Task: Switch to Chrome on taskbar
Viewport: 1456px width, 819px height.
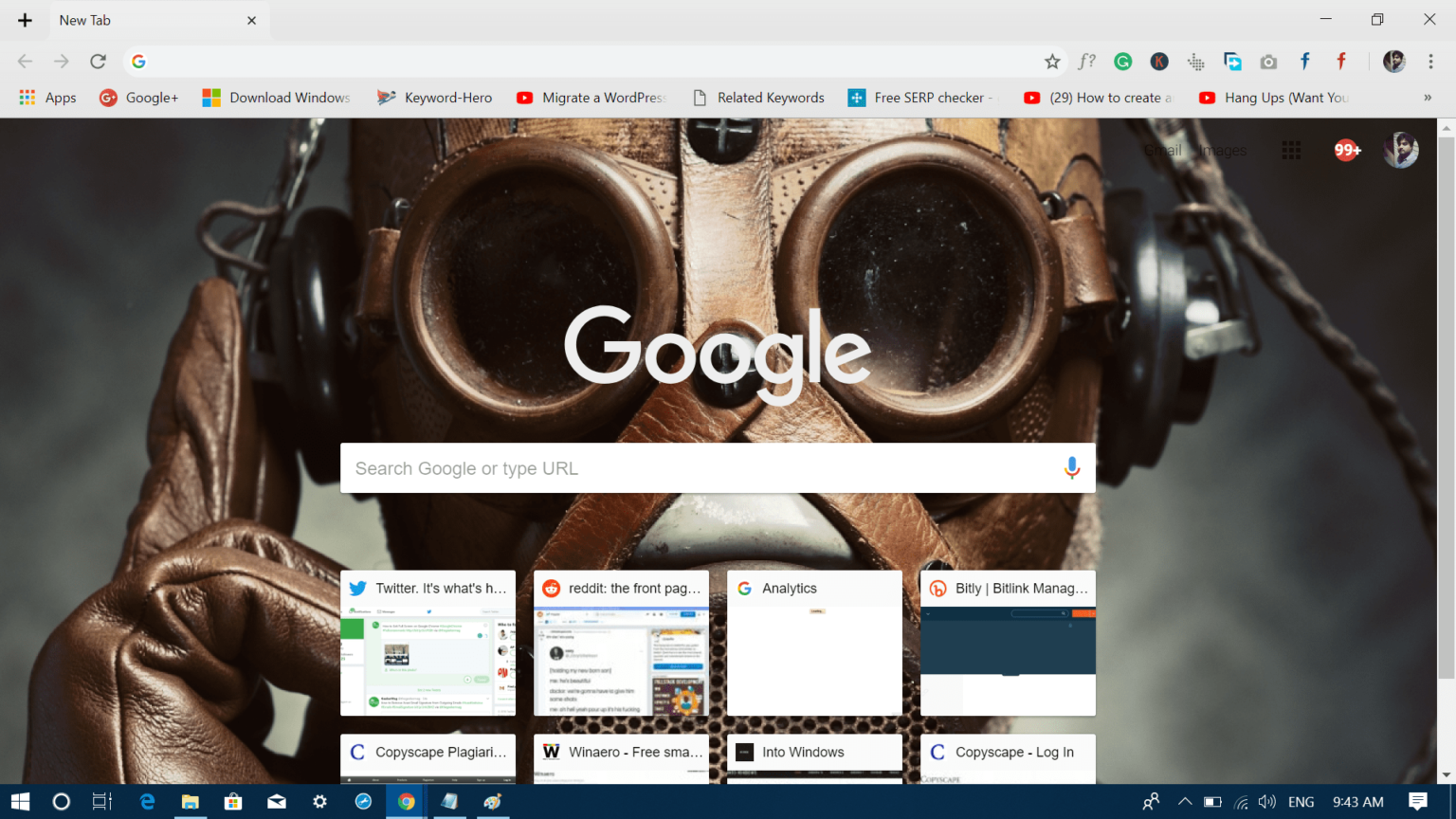Action: [x=407, y=802]
